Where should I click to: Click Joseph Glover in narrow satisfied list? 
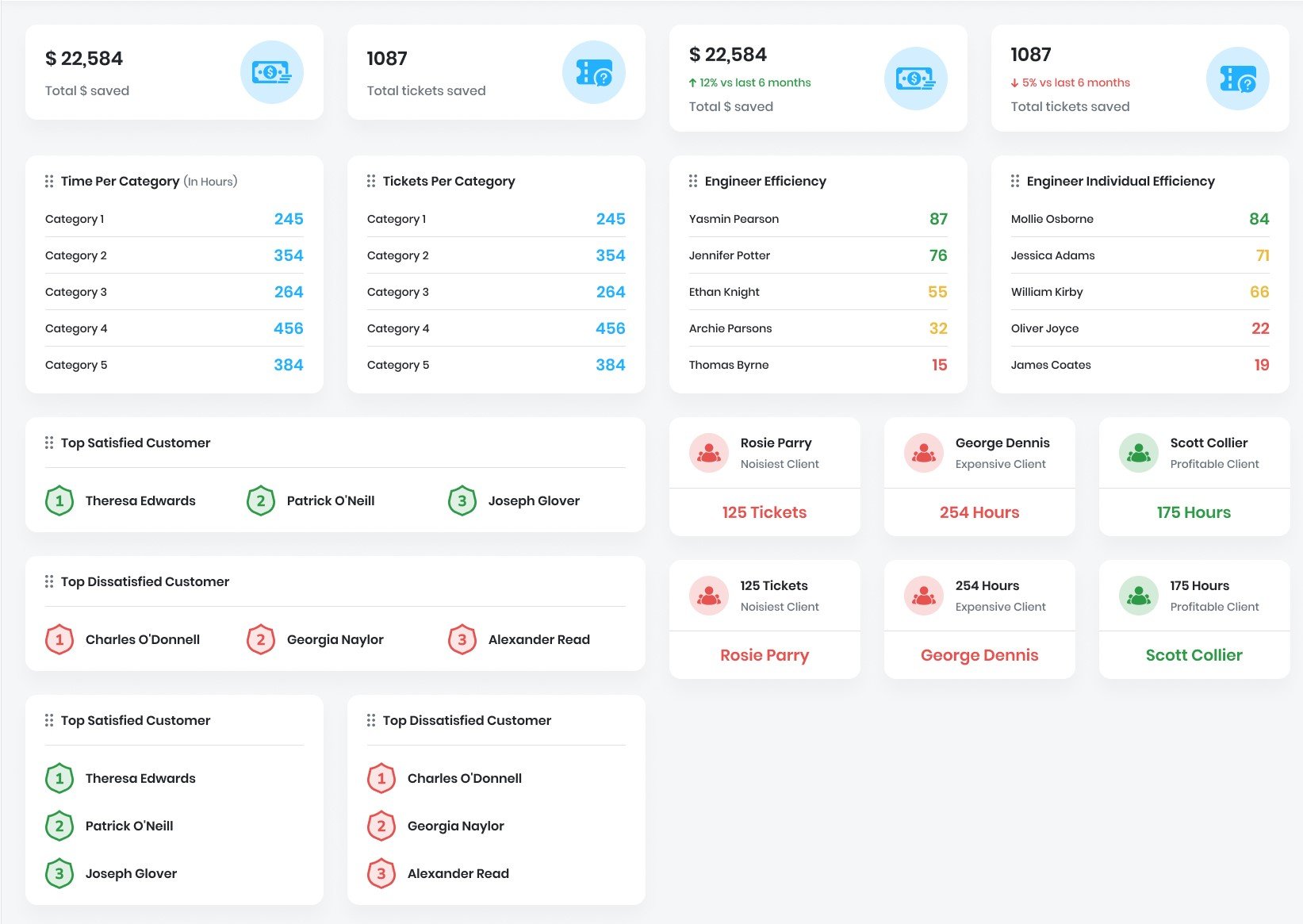tap(131, 873)
